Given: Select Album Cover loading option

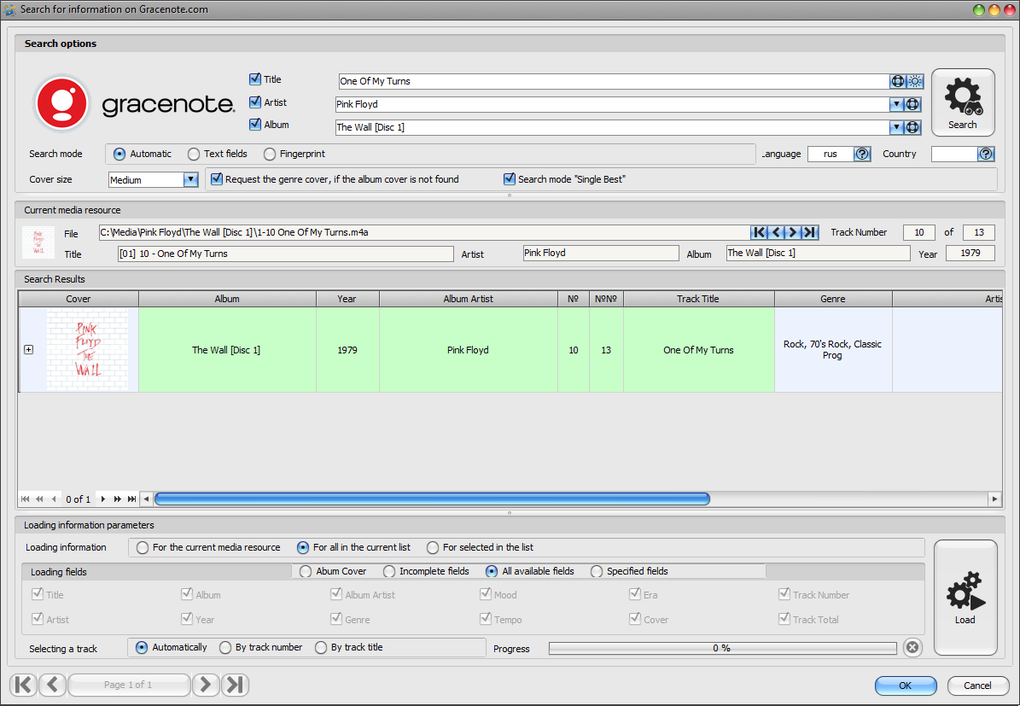Looking at the screenshot, I should [x=305, y=571].
